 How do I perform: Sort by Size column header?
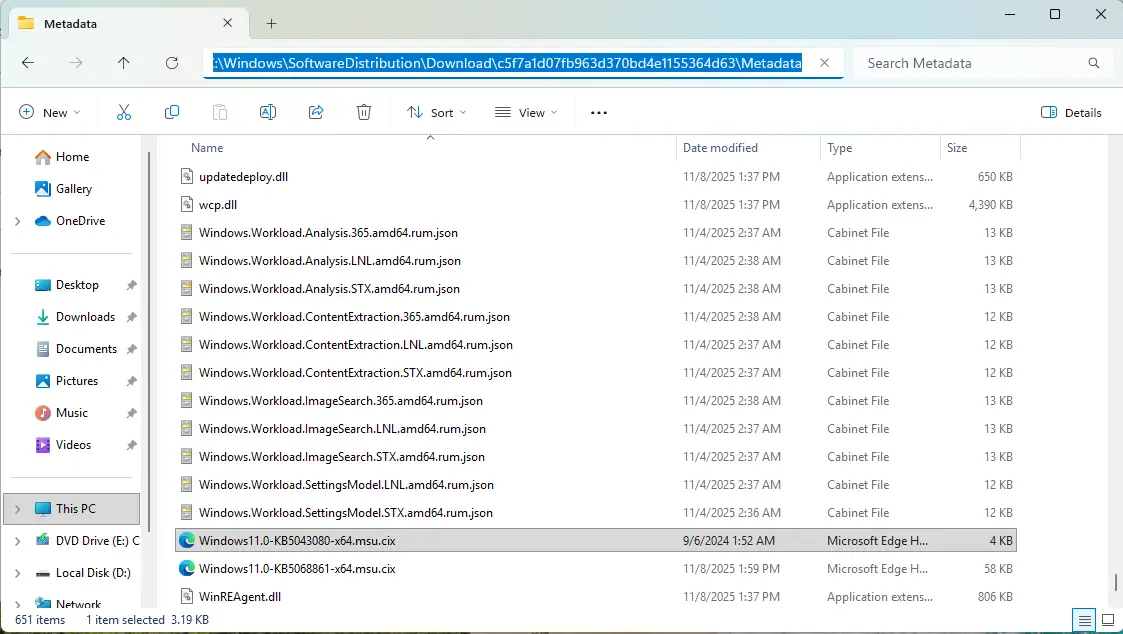click(979, 148)
